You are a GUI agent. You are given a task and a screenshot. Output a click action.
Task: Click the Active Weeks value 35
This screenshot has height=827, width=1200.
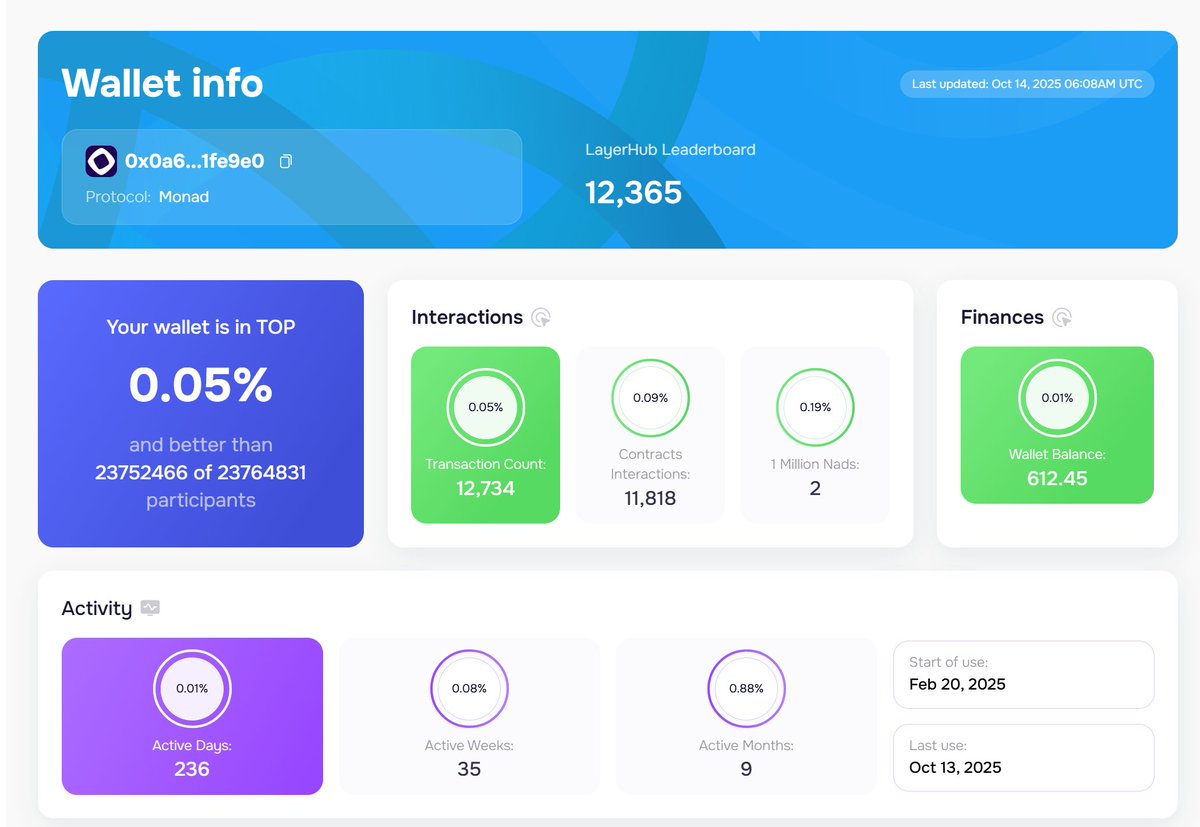pyautogui.click(x=469, y=769)
